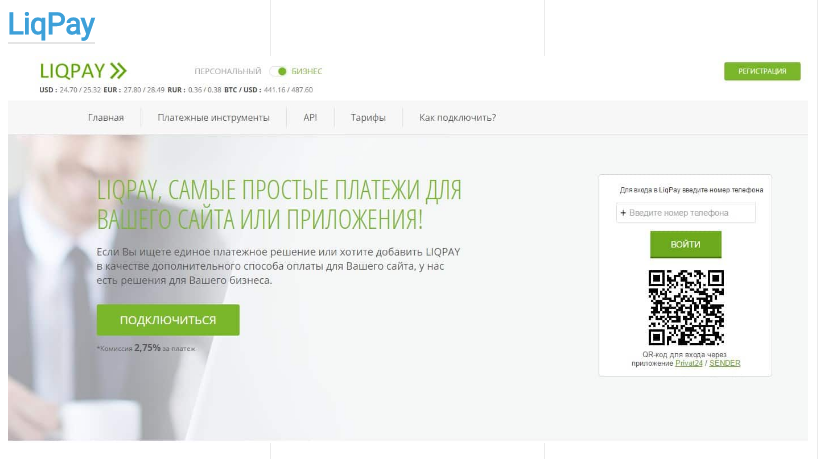Open the Privat24 link
819x459 pixels.
(689, 363)
